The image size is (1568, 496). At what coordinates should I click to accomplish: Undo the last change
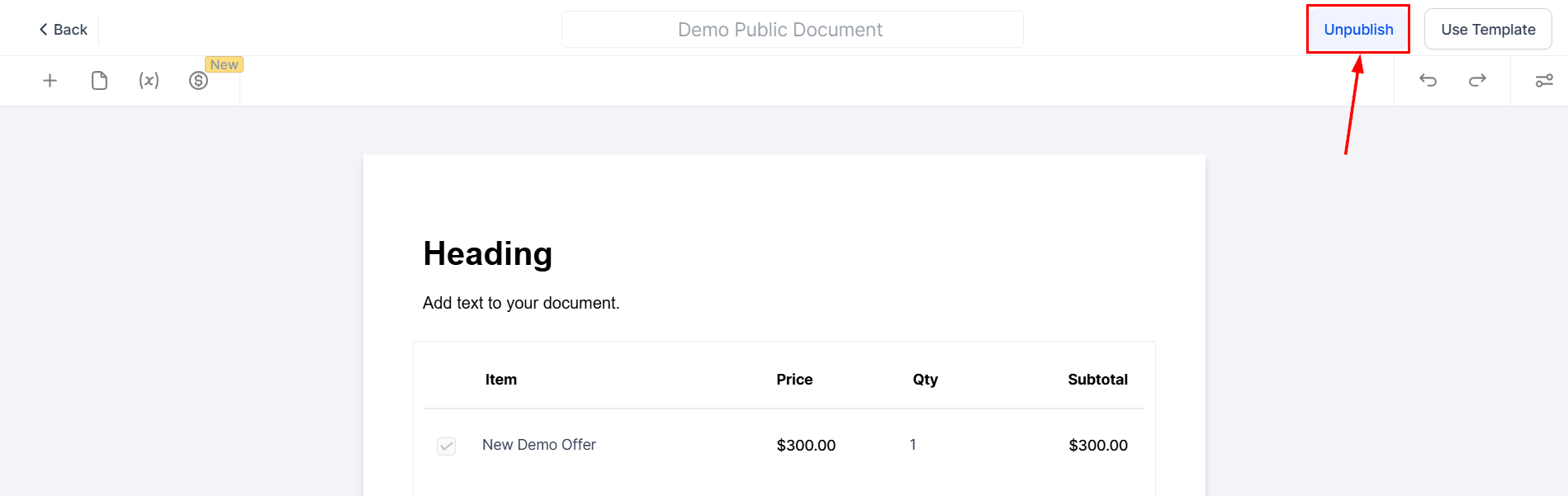[1428, 80]
